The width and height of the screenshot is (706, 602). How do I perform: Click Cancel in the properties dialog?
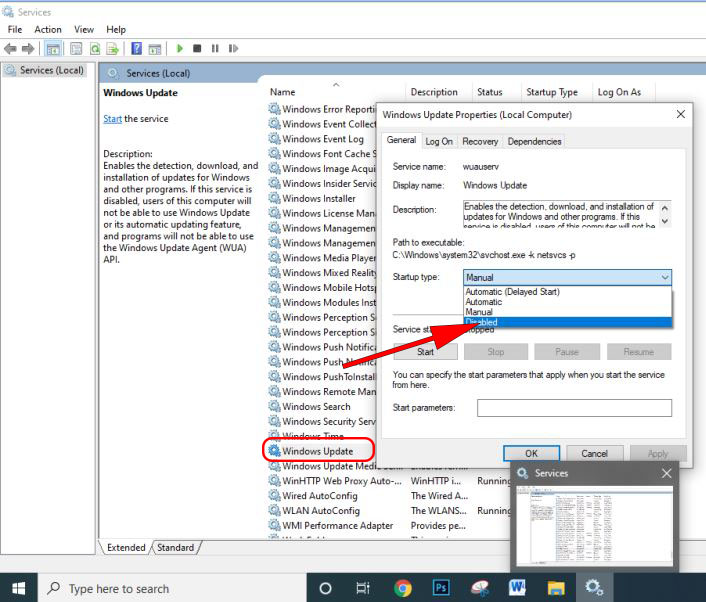click(594, 453)
